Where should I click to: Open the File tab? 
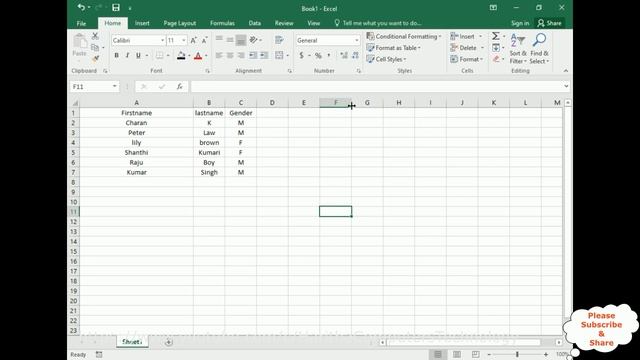81,23
